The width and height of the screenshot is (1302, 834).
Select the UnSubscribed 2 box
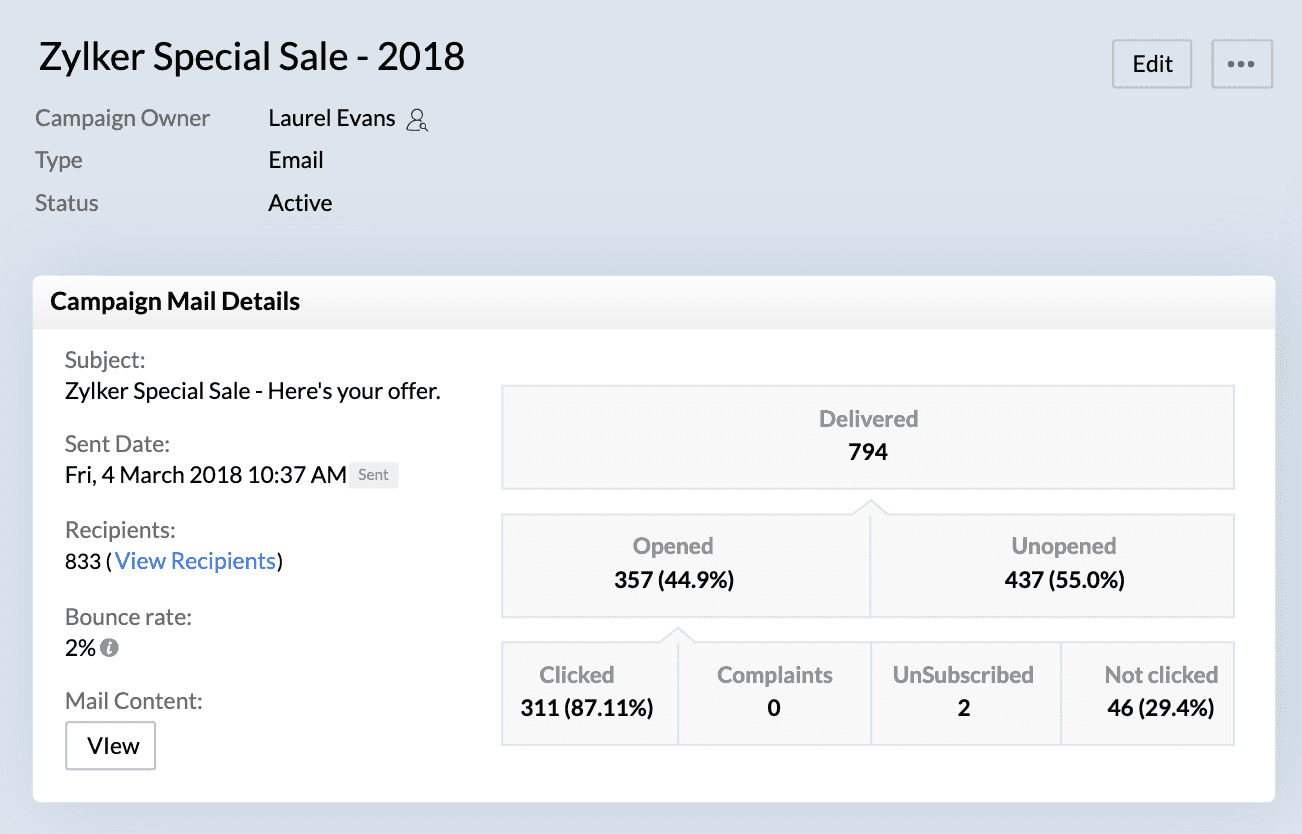point(966,693)
